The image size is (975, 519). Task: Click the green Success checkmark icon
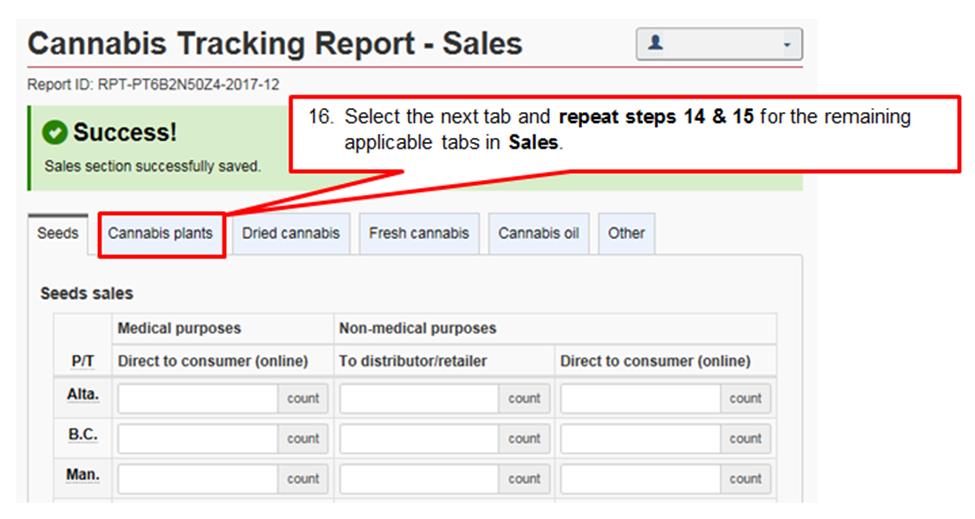coord(56,133)
